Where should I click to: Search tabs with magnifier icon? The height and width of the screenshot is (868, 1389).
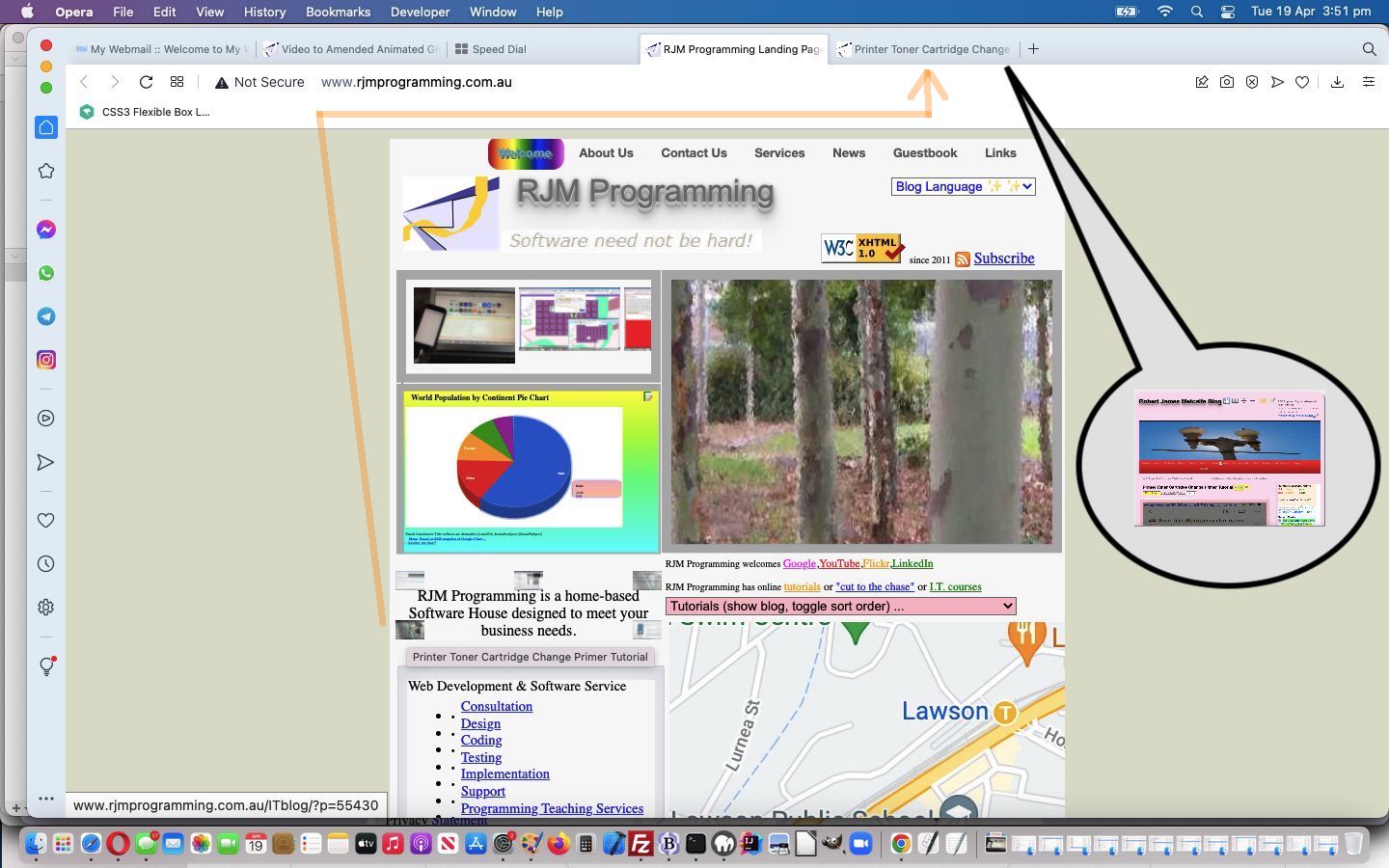(1369, 49)
